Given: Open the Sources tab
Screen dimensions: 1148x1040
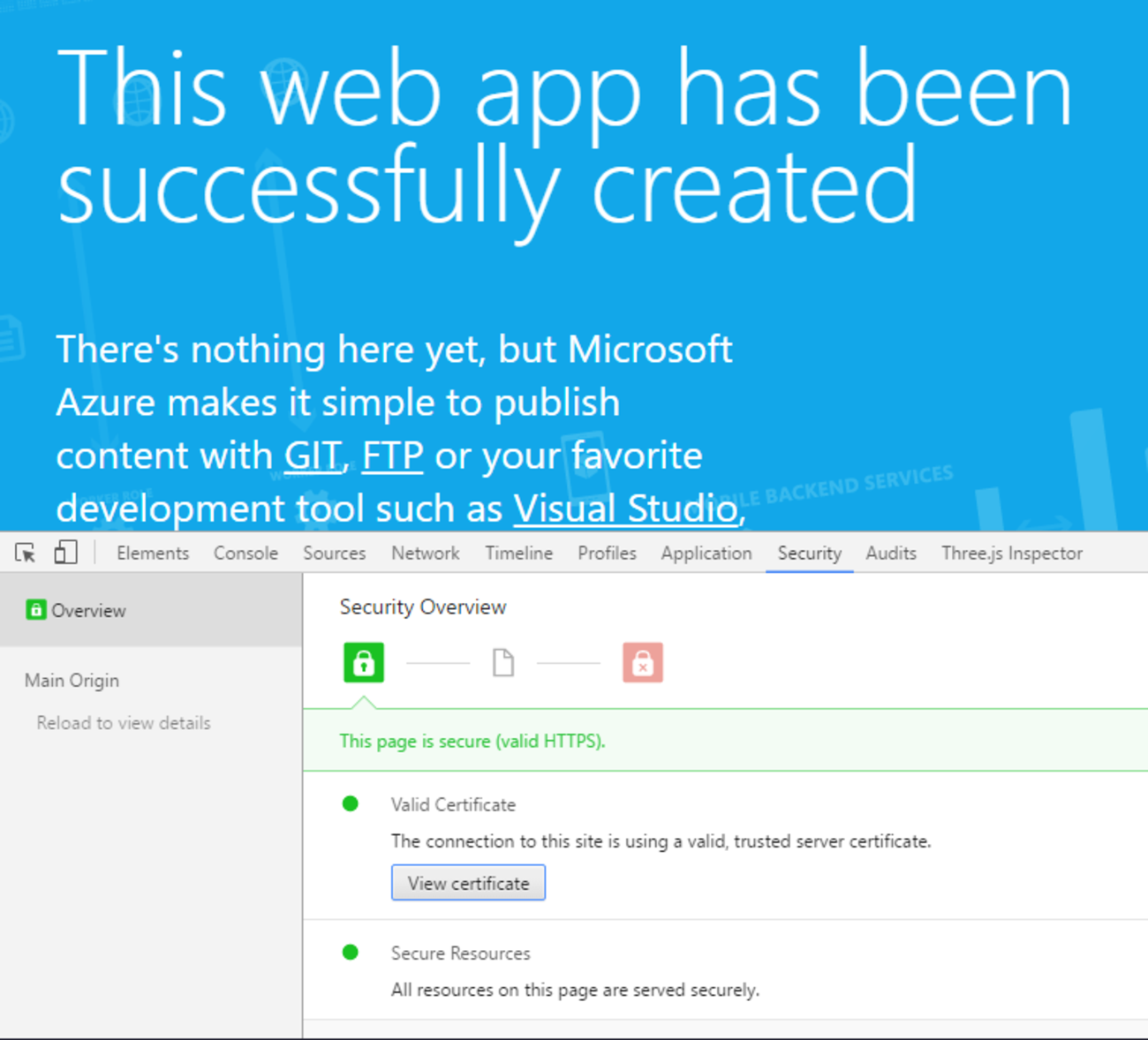Looking at the screenshot, I should (x=334, y=554).
